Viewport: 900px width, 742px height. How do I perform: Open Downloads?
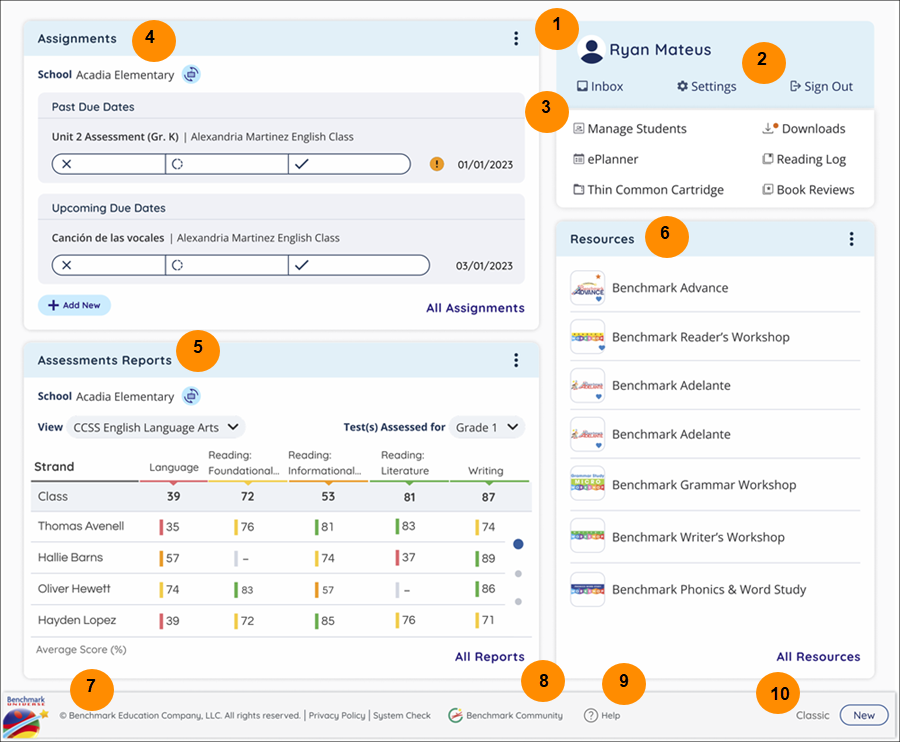coord(804,129)
